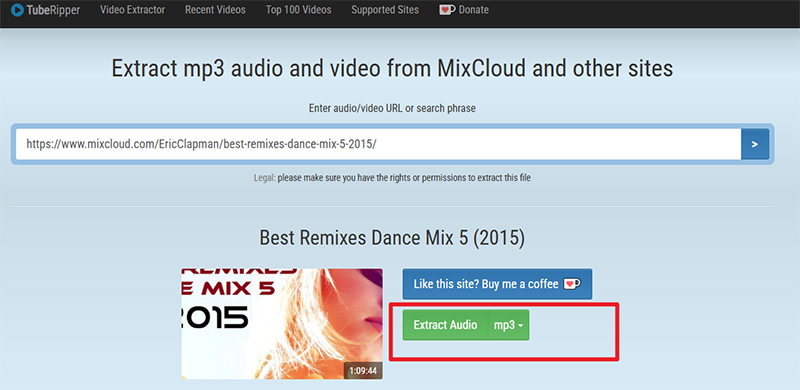Click the 'Extract mp3 audio and video' heading

392,68
